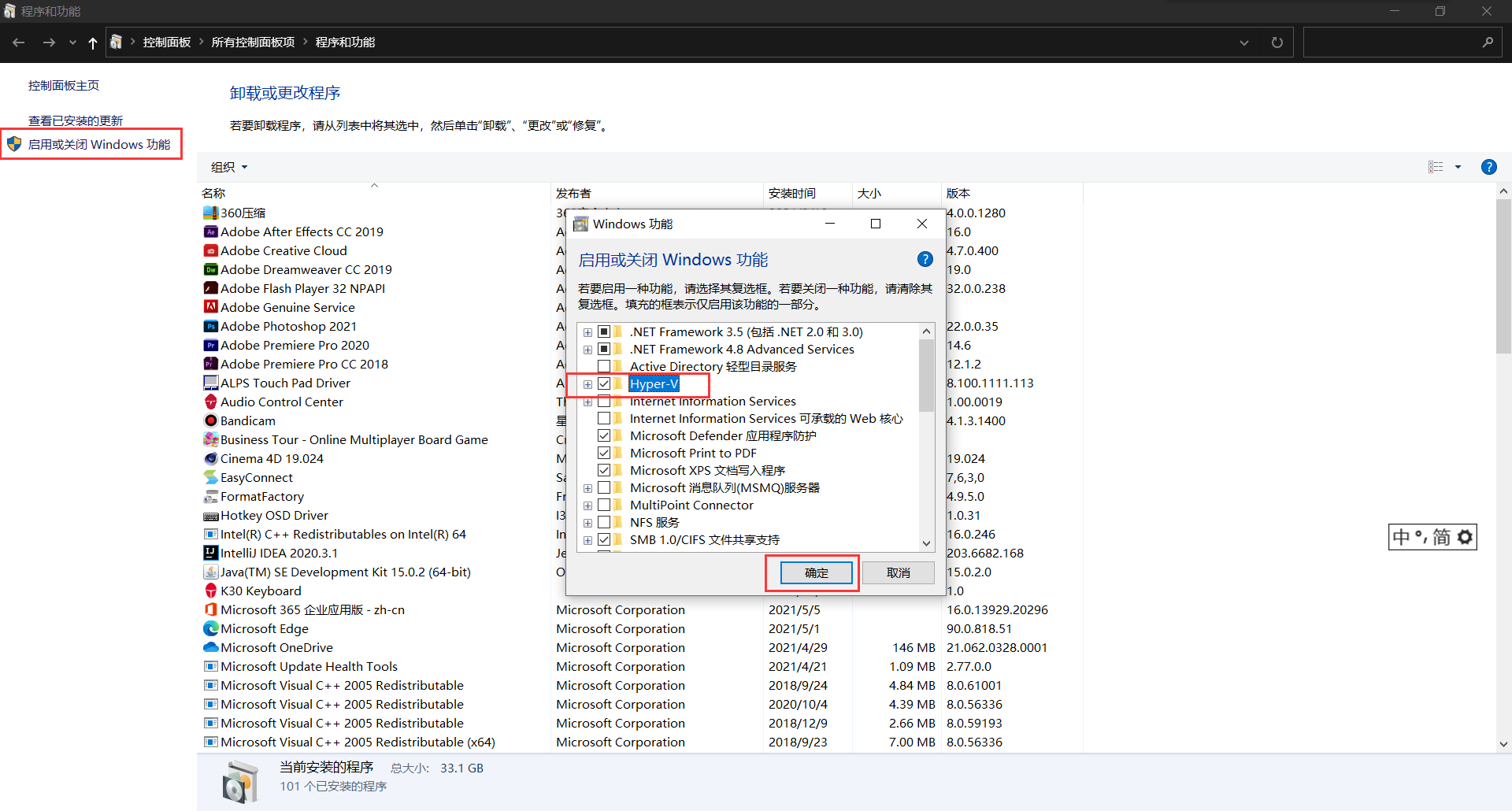Screen dimensions: 1512x811
Task: Click 取消 button in Windows 功能
Action: (x=899, y=572)
